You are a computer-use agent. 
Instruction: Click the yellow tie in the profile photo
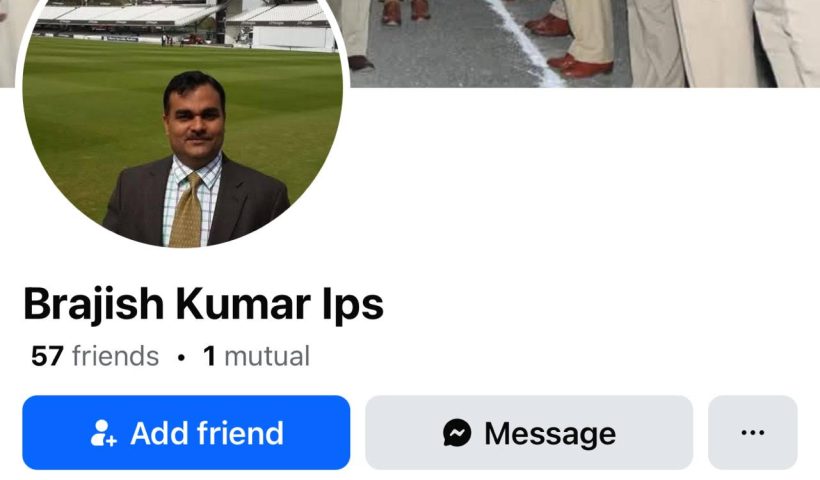pos(187,210)
